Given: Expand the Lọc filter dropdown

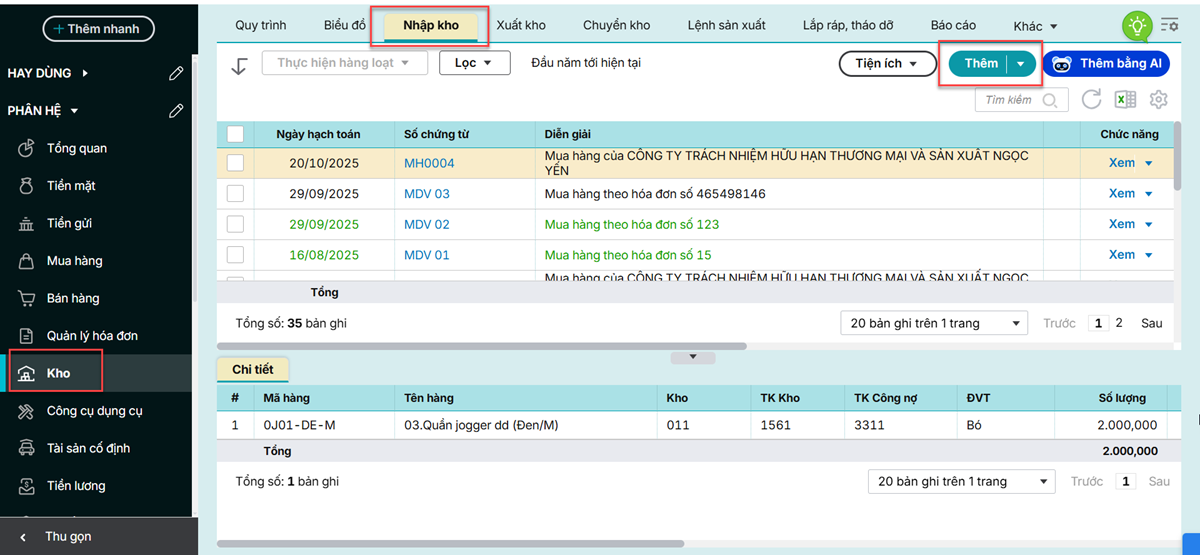Looking at the screenshot, I should coord(475,63).
